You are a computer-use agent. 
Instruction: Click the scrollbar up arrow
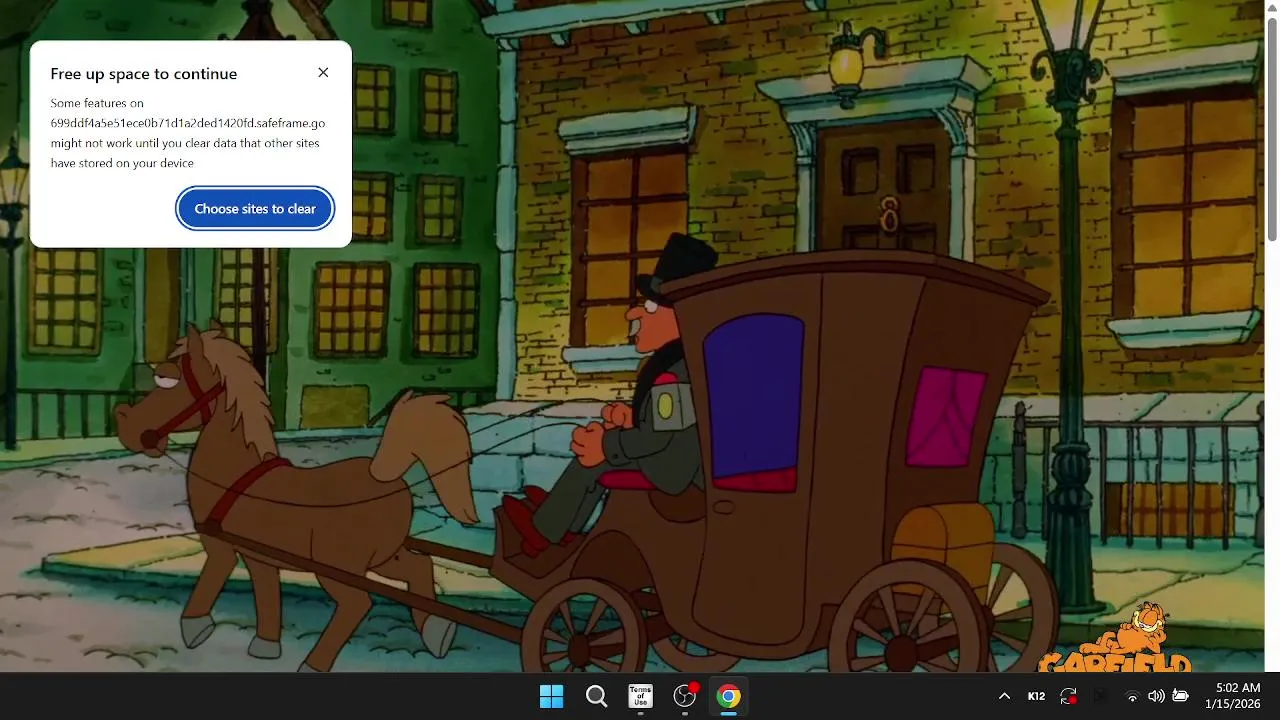coord(1272,6)
